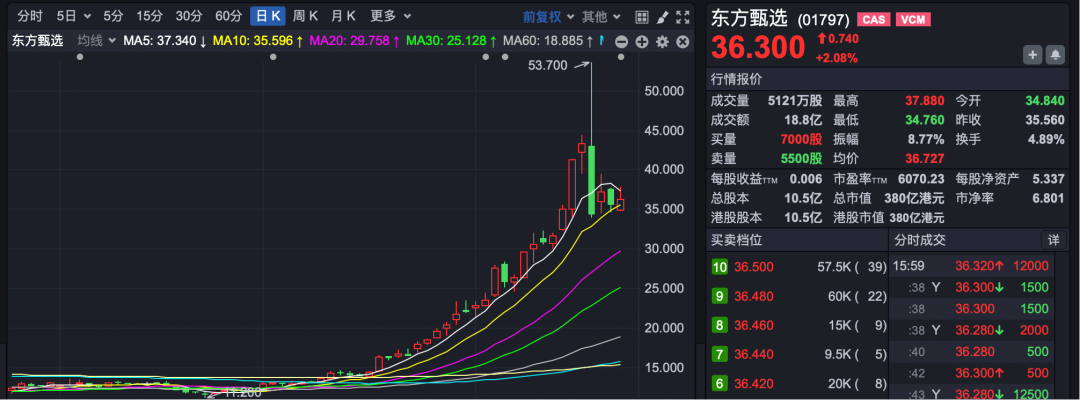Open trade details with 详 button
Image resolution: width=1080 pixels, height=400 pixels.
point(1054,240)
